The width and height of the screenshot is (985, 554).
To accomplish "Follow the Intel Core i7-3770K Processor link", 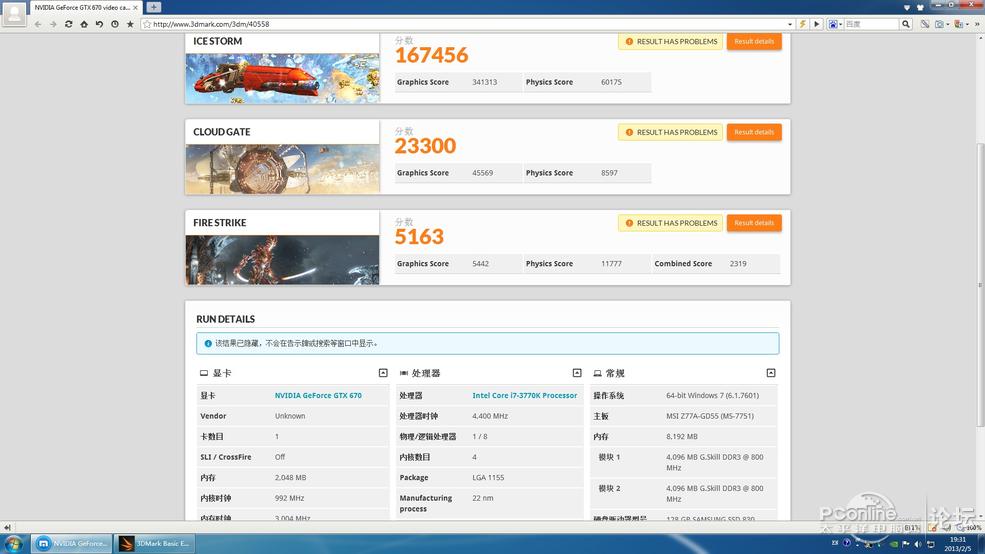I will click(x=525, y=395).
